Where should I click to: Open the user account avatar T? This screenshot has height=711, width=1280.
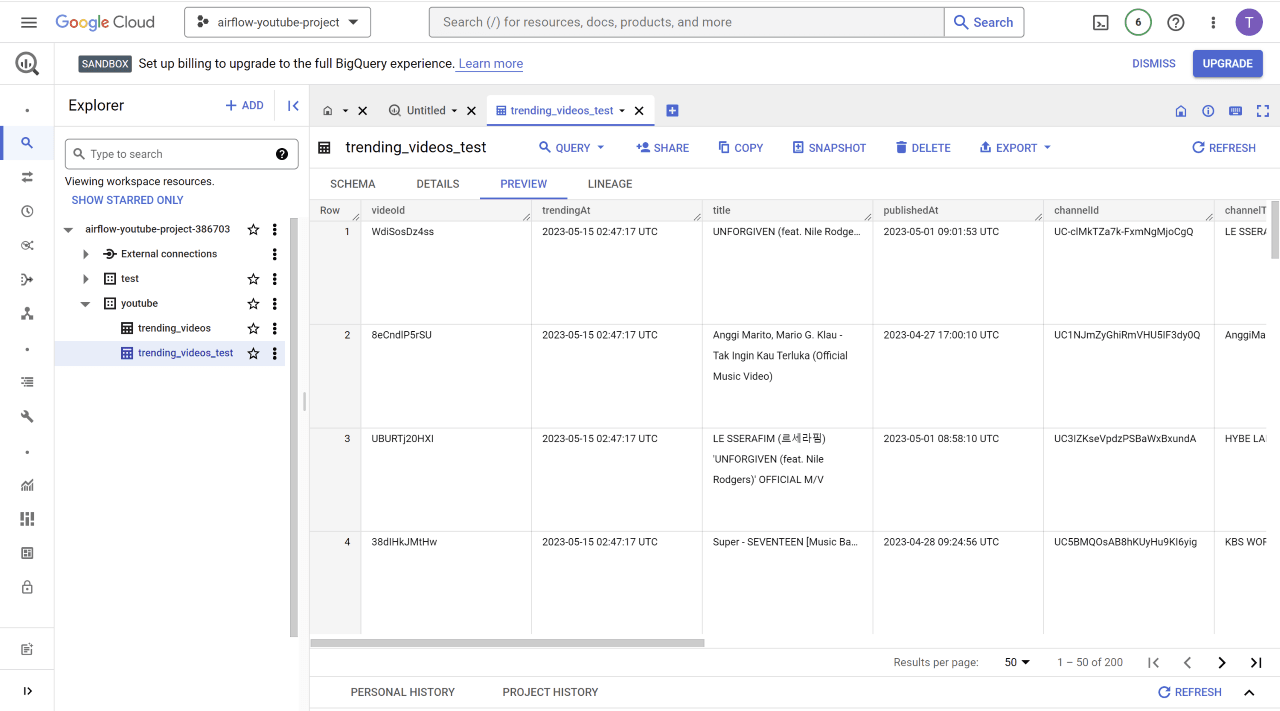click(x=1249, y=22)
